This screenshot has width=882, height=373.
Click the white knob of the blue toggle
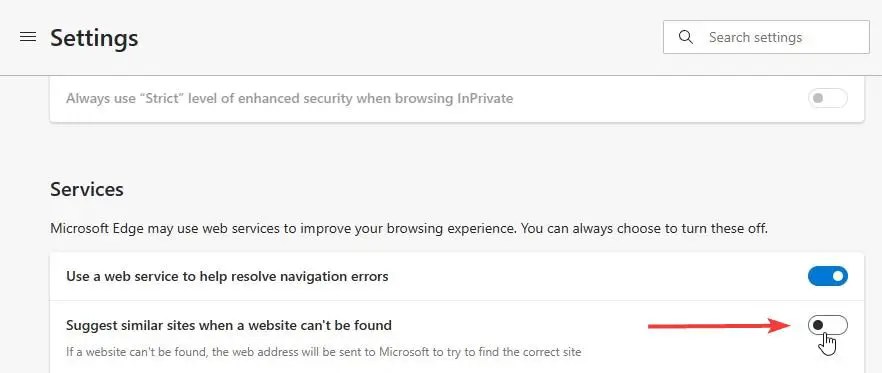[x=838, y=276]
